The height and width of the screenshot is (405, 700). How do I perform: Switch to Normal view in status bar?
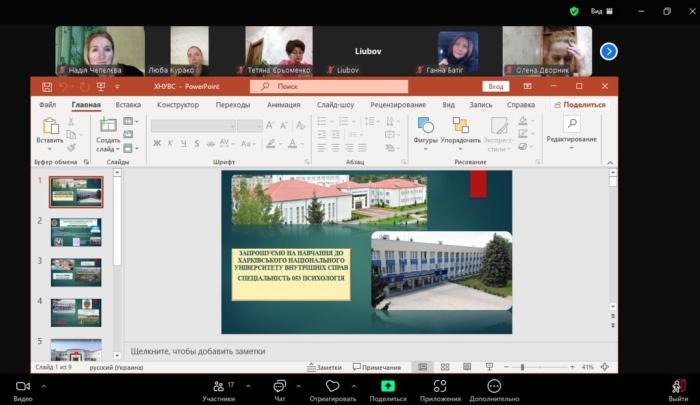(423, 367)
